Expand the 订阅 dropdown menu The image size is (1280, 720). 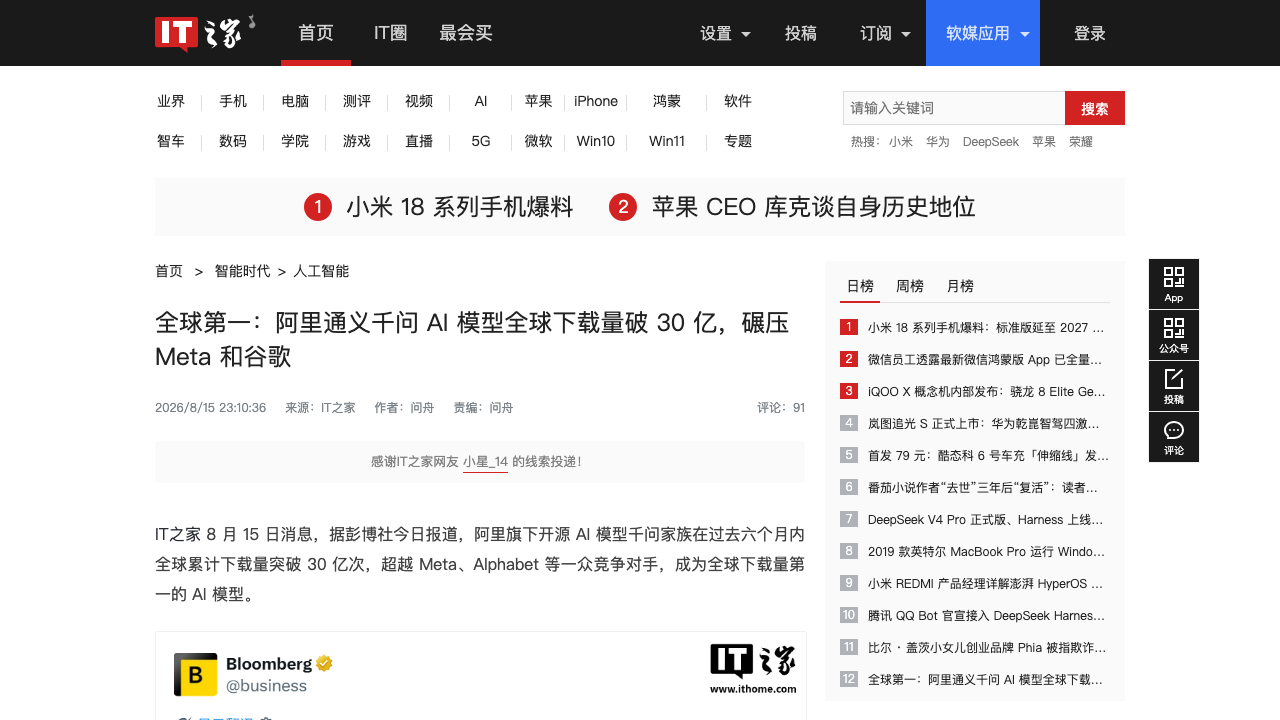tap(885, 33)
